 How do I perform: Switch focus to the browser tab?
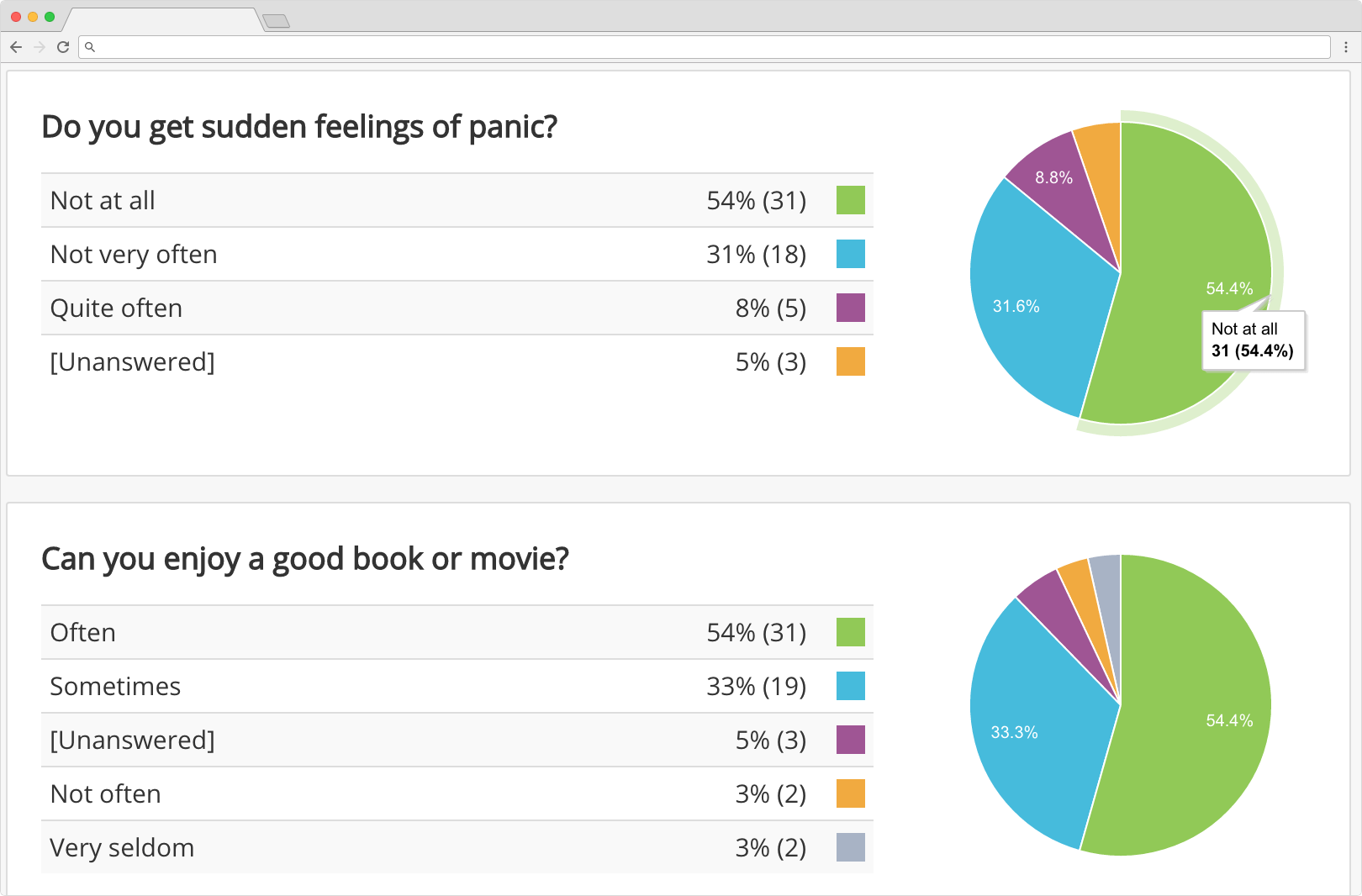[160, 18]
